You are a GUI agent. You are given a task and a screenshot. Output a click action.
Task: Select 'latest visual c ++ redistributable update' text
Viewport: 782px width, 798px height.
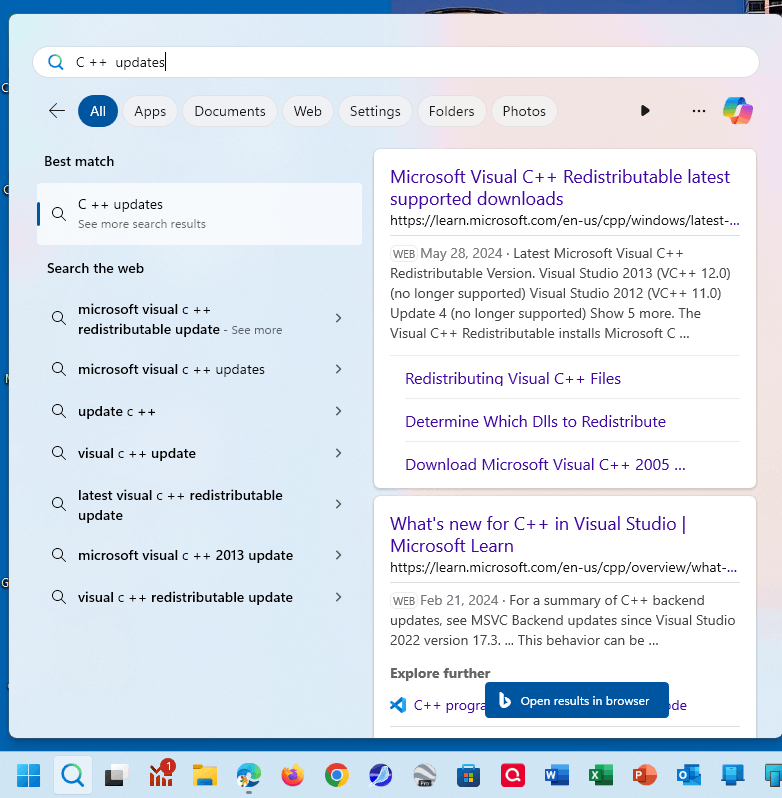pyautogui.click(x=180, y=505)
